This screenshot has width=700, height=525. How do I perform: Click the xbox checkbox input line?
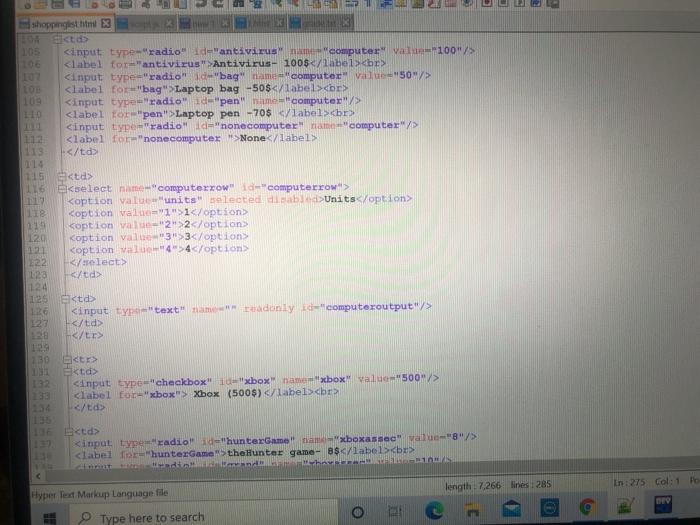(x=256, y=381)
